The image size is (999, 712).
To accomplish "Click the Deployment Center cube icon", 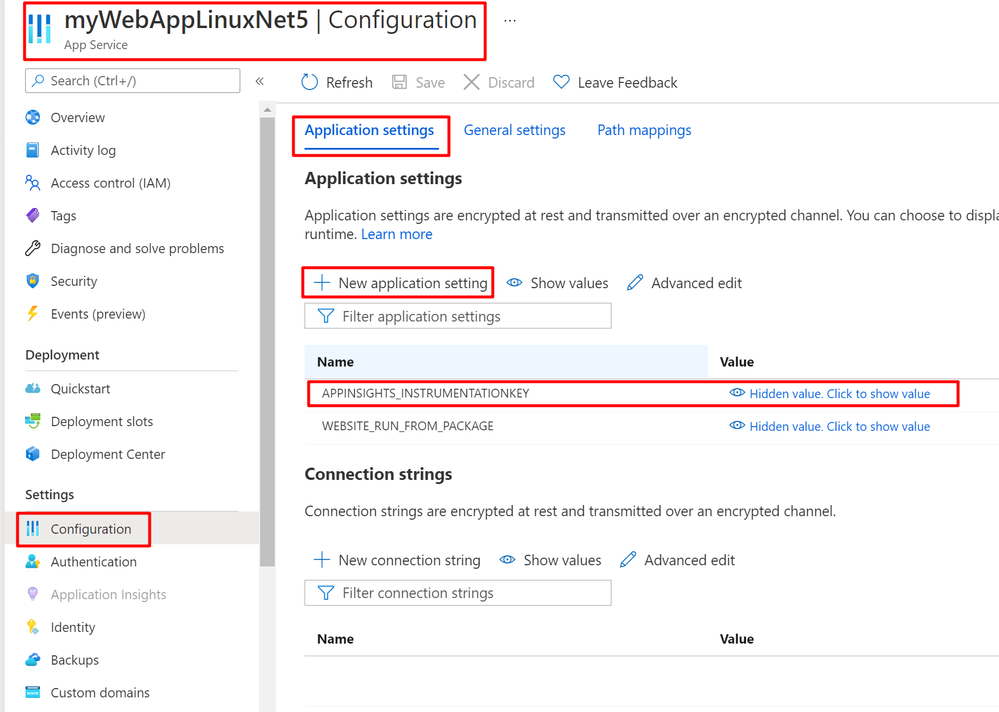I will (32, 454).
